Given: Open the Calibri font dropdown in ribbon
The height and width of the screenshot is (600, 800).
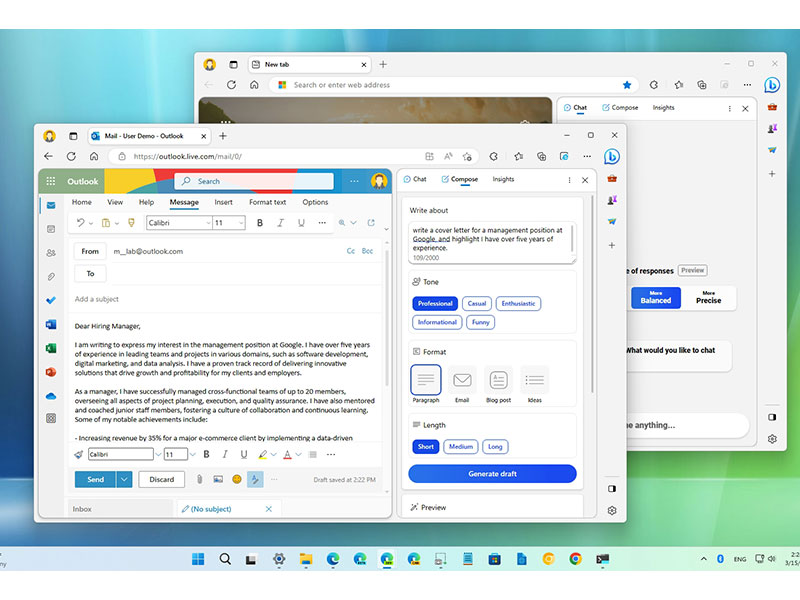Looking at the screenshot, I should coord(208,223).
